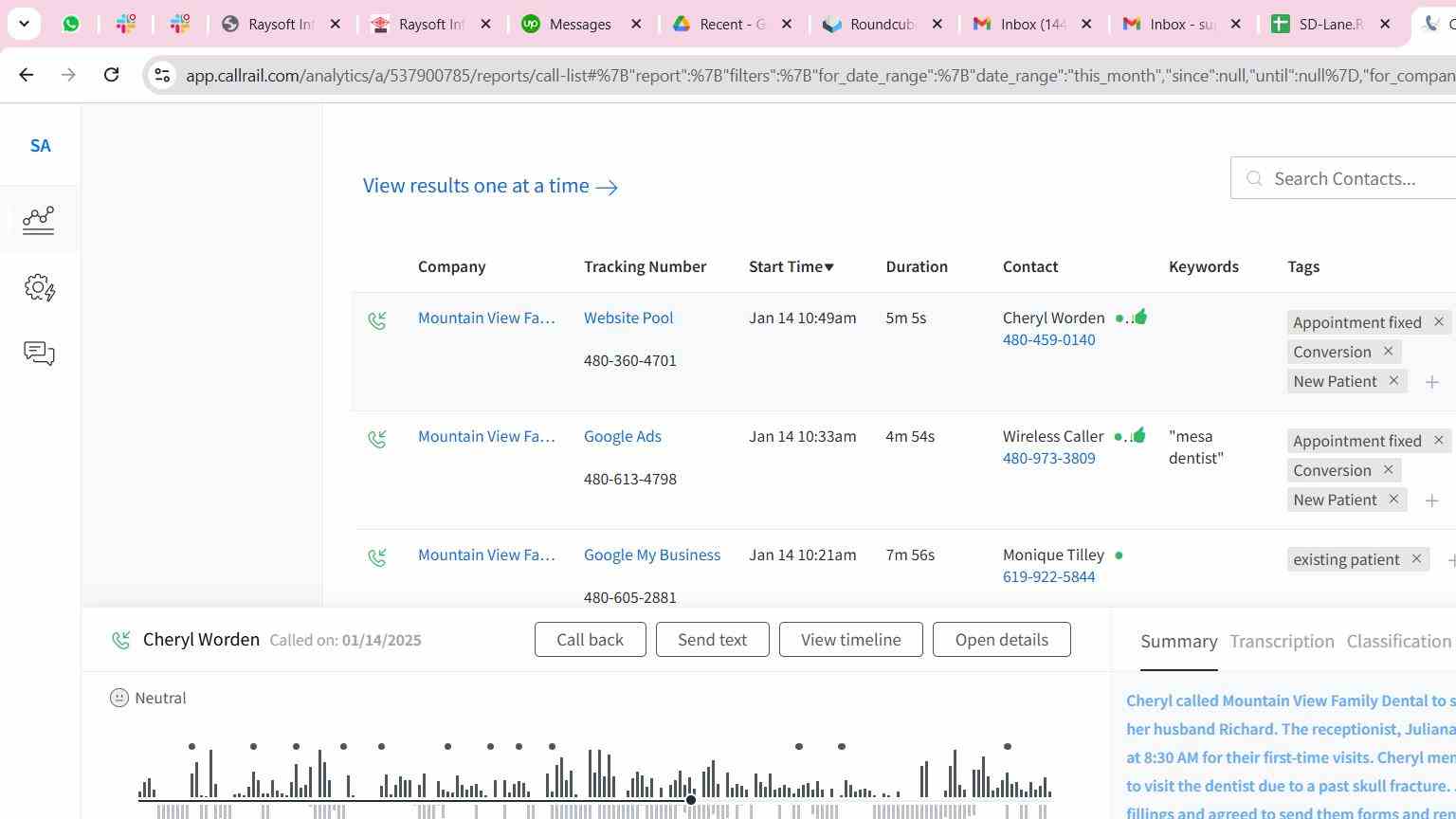Remove New Patient tag on Wireless Caller row
Image resolution: width=1456 pixels, height=819 pixels.
[1393, 500]
